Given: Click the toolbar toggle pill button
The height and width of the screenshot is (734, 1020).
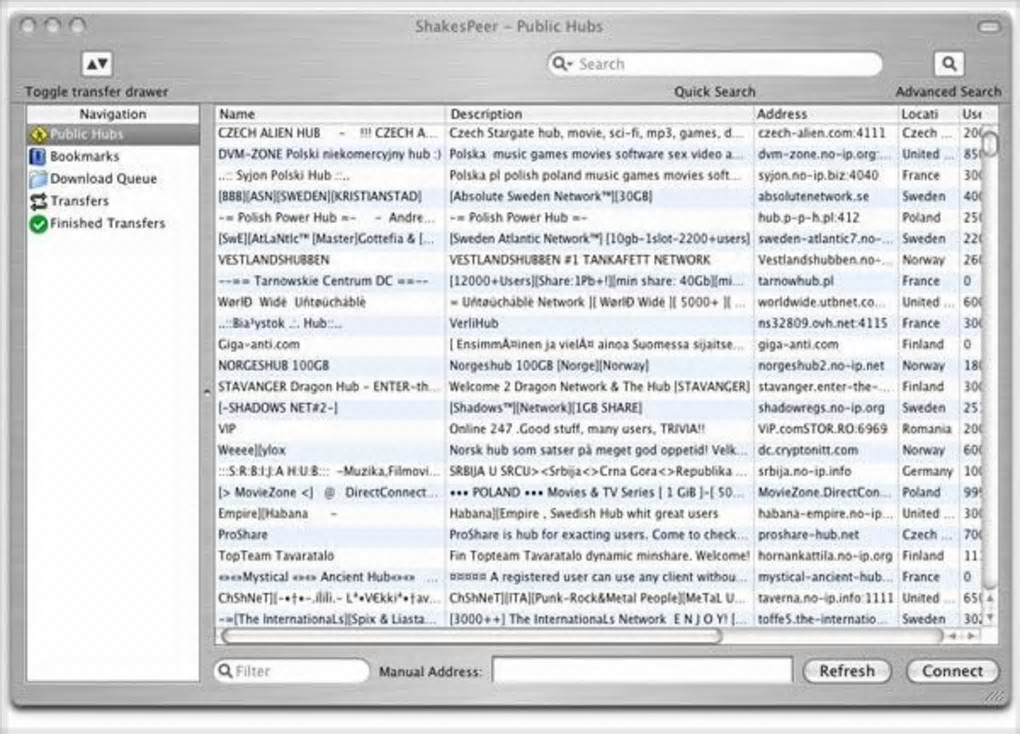Looking at the screenshot, I should click(x=989, y=27).
